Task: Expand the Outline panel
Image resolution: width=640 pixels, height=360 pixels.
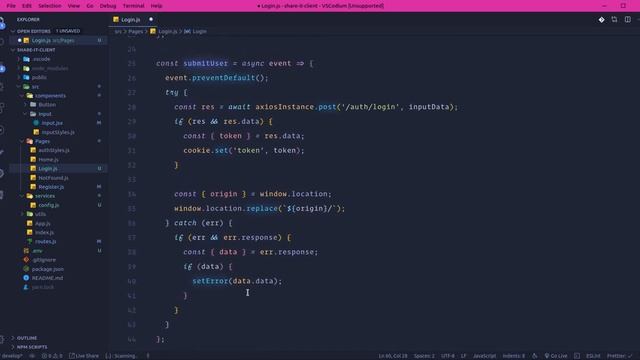Action: (27, 338)
